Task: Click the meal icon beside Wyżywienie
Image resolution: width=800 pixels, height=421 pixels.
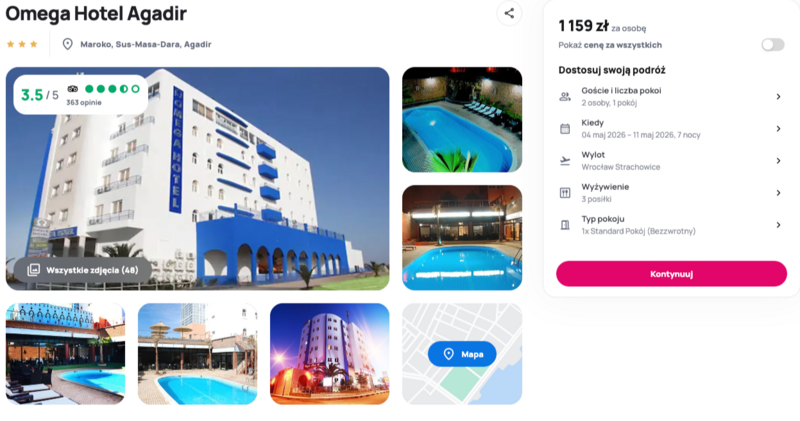Action: (x=565, y=193)
